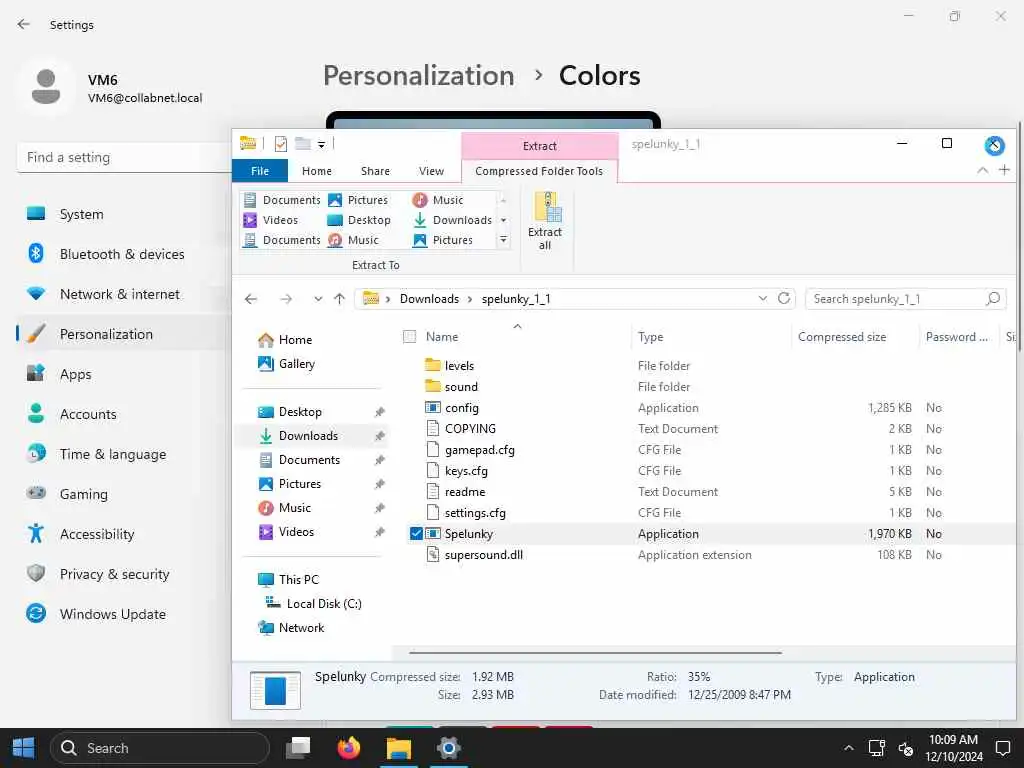The width and height of the screenshot is (1024, 768).
Task: Expand the Extract To destination gallery
Action: (503, 240)
